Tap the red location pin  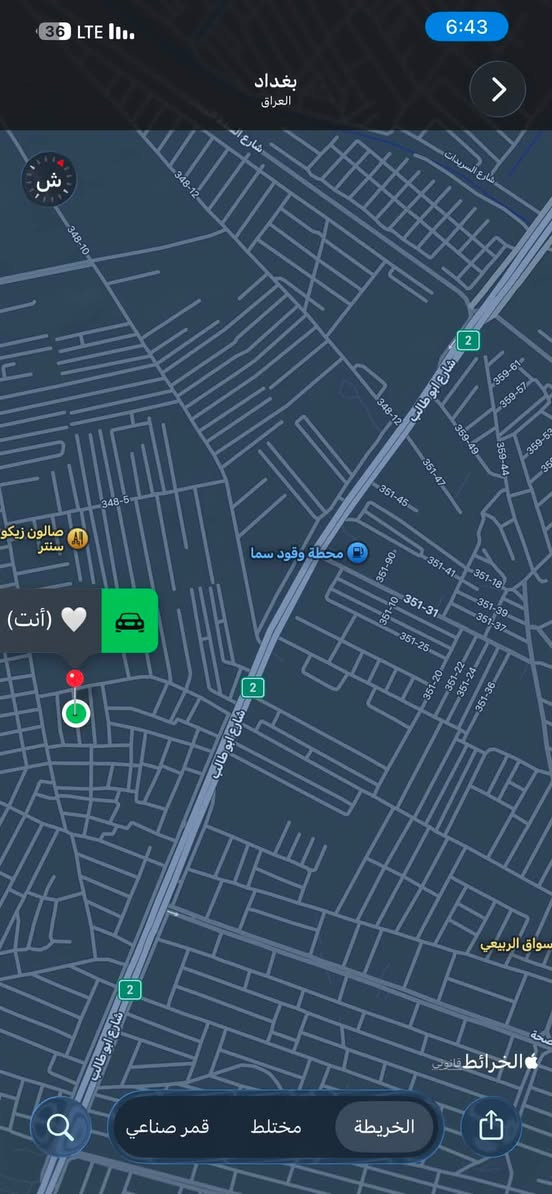tap(75, 678)
